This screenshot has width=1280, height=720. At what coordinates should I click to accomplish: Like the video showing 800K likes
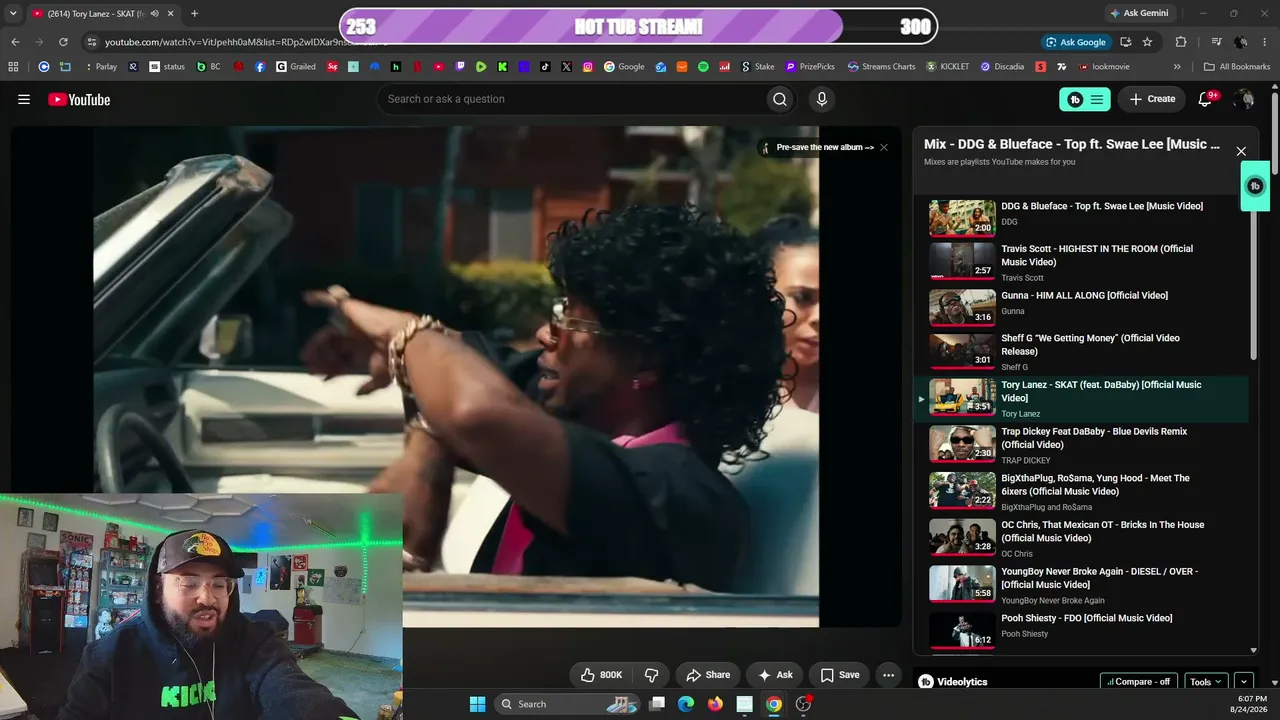click(x=601, y=675)
